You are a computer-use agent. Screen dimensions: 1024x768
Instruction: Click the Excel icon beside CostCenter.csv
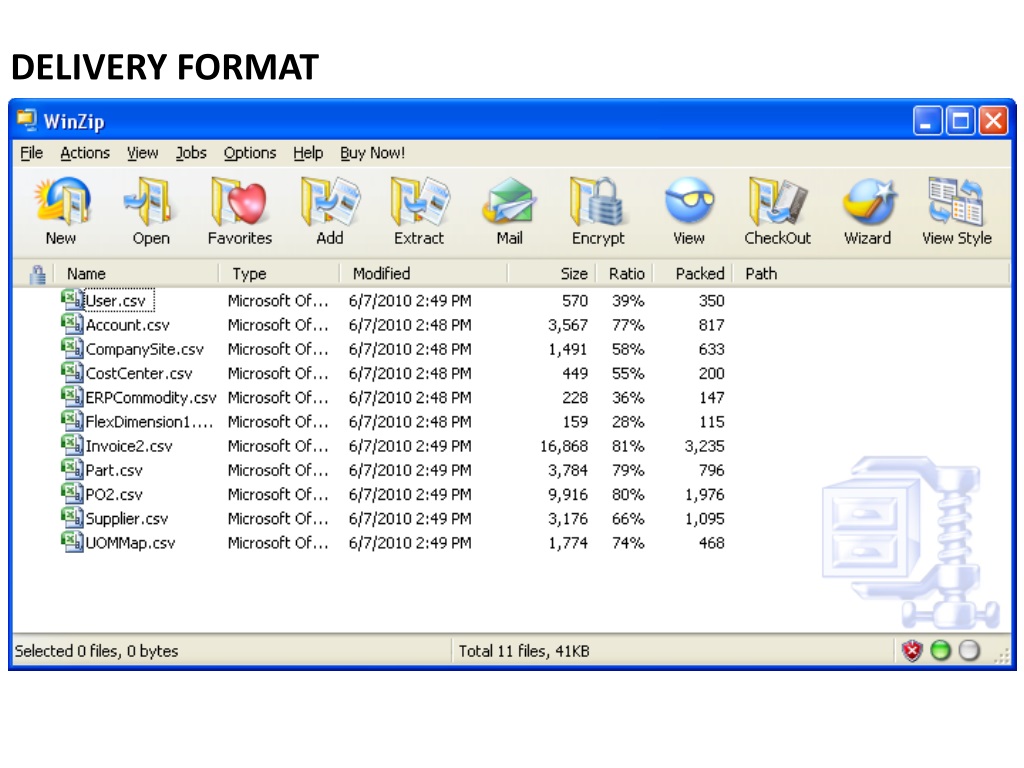coord(72,372)
